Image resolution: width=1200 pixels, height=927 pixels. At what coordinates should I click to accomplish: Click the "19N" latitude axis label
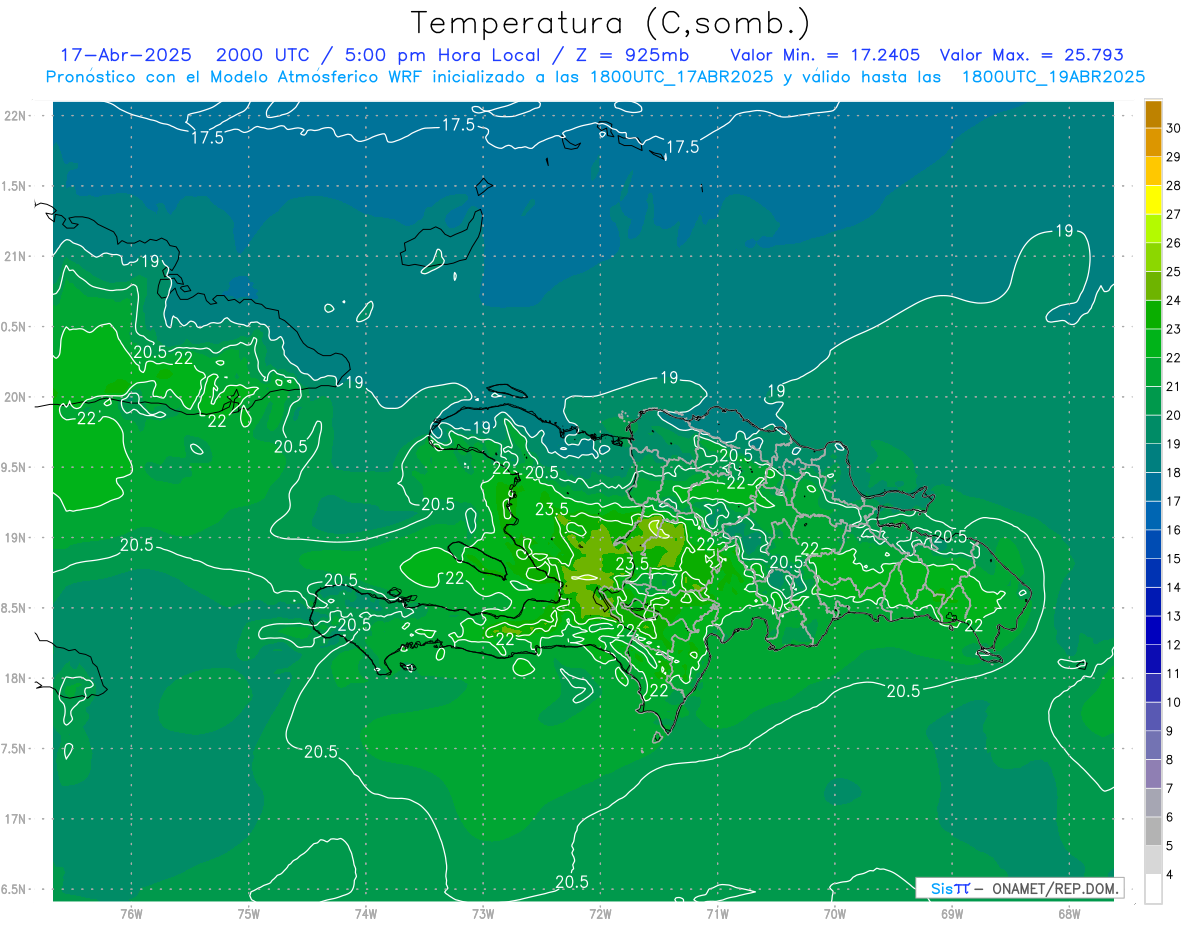coord(14,537)
